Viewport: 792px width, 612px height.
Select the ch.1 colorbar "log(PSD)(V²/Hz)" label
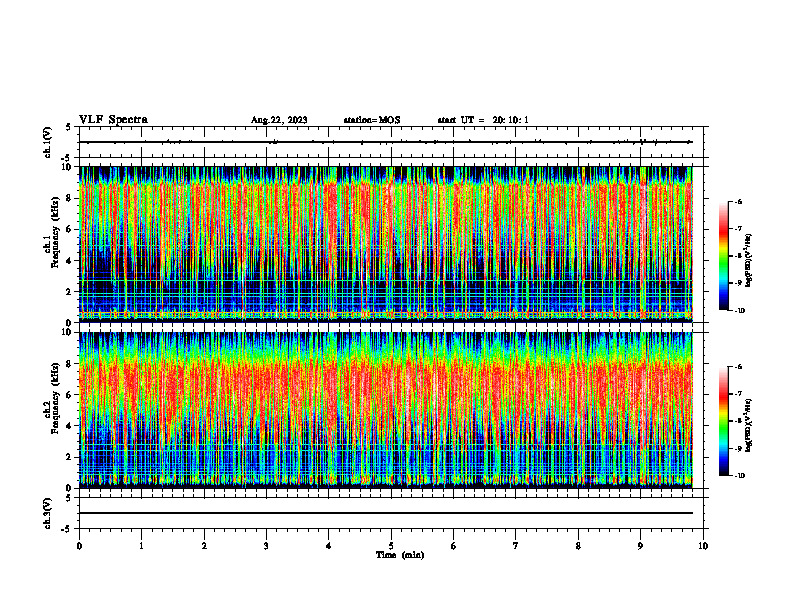point(749,261)
